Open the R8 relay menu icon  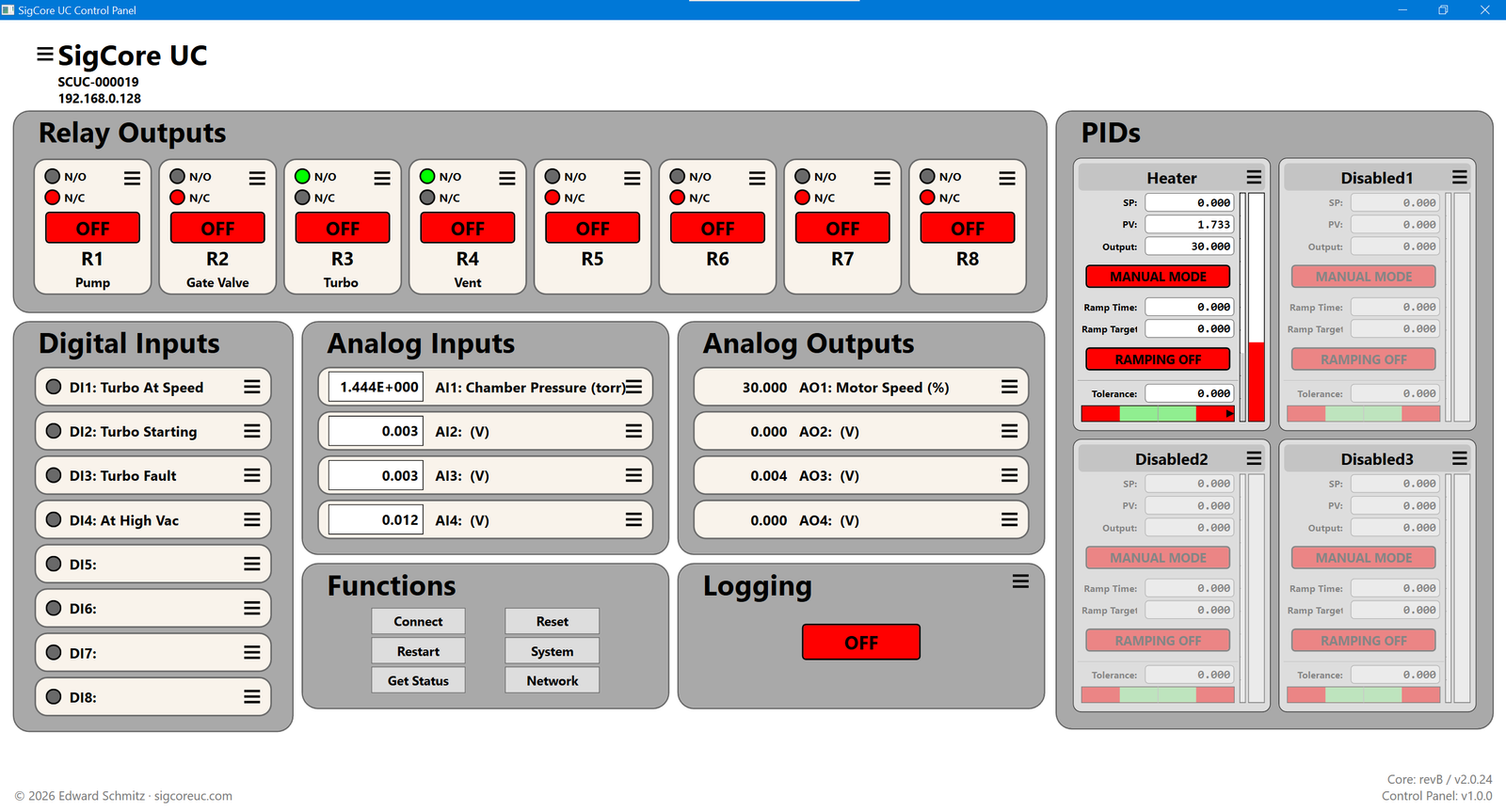(x=1007, y=178)
